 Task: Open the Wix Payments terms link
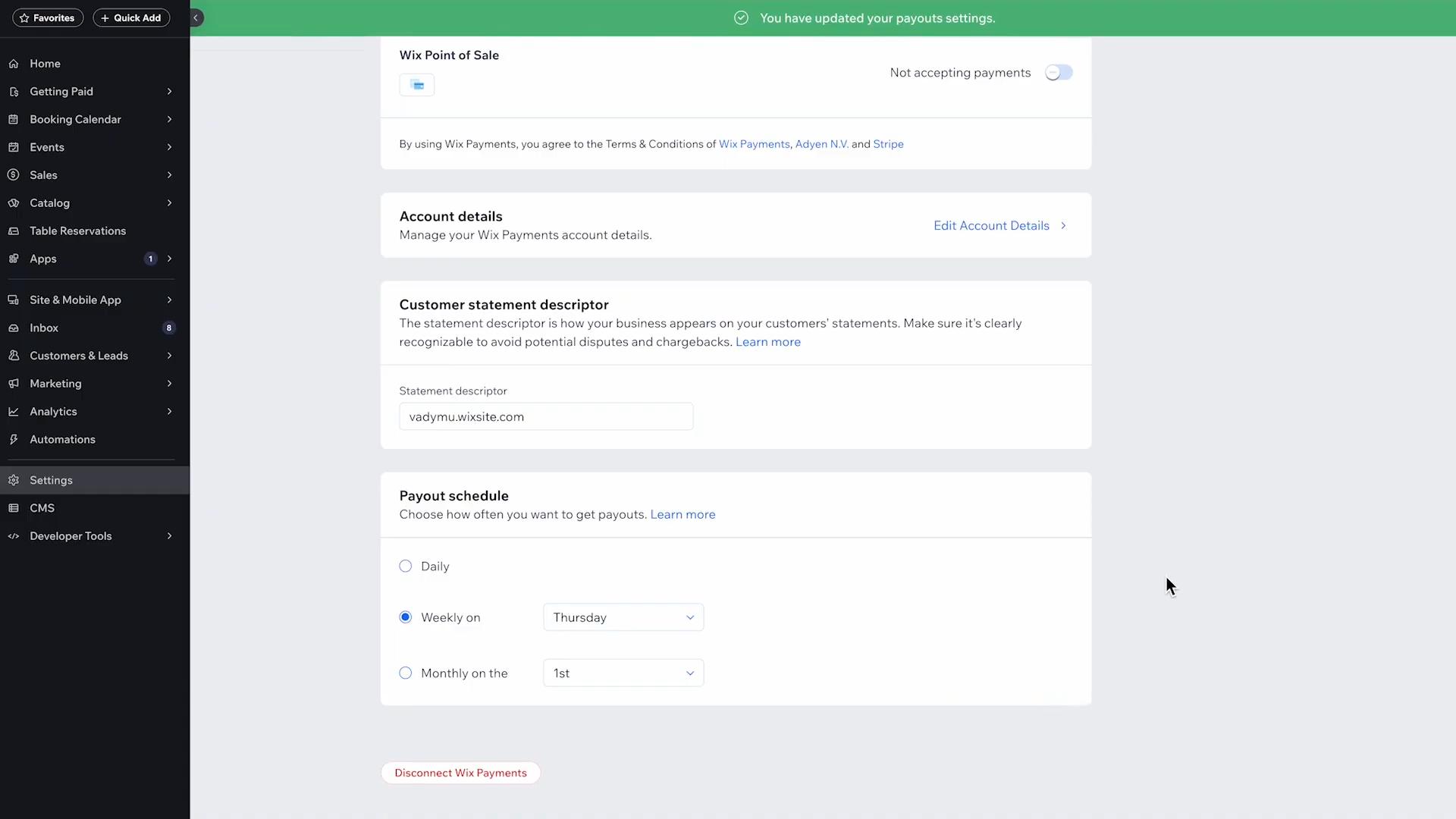click(754, 144)
